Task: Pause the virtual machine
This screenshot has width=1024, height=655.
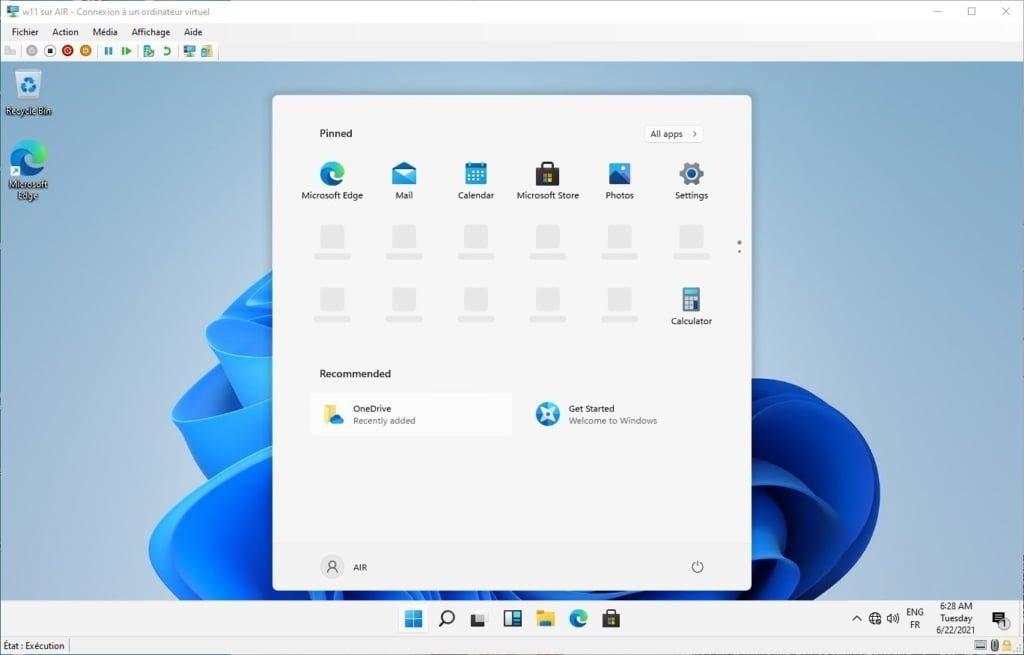Action: 108,51
